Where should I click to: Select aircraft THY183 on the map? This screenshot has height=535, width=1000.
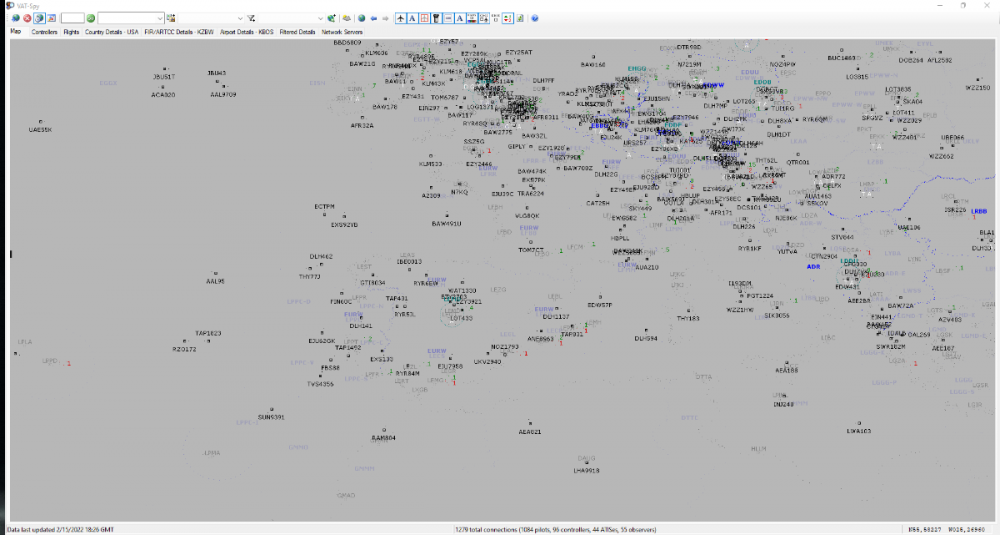pyautogui.click(x=688, y=318)
